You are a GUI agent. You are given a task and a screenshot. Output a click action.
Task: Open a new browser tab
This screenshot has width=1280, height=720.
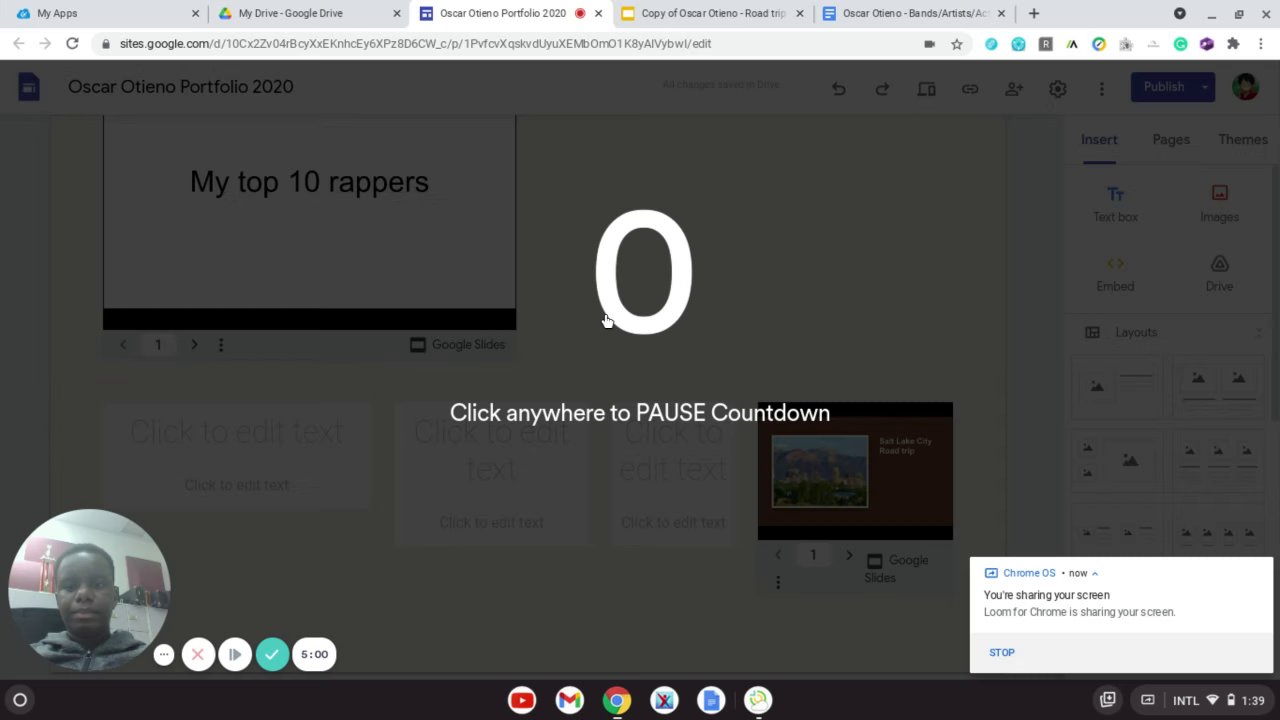coord(1034,13)
